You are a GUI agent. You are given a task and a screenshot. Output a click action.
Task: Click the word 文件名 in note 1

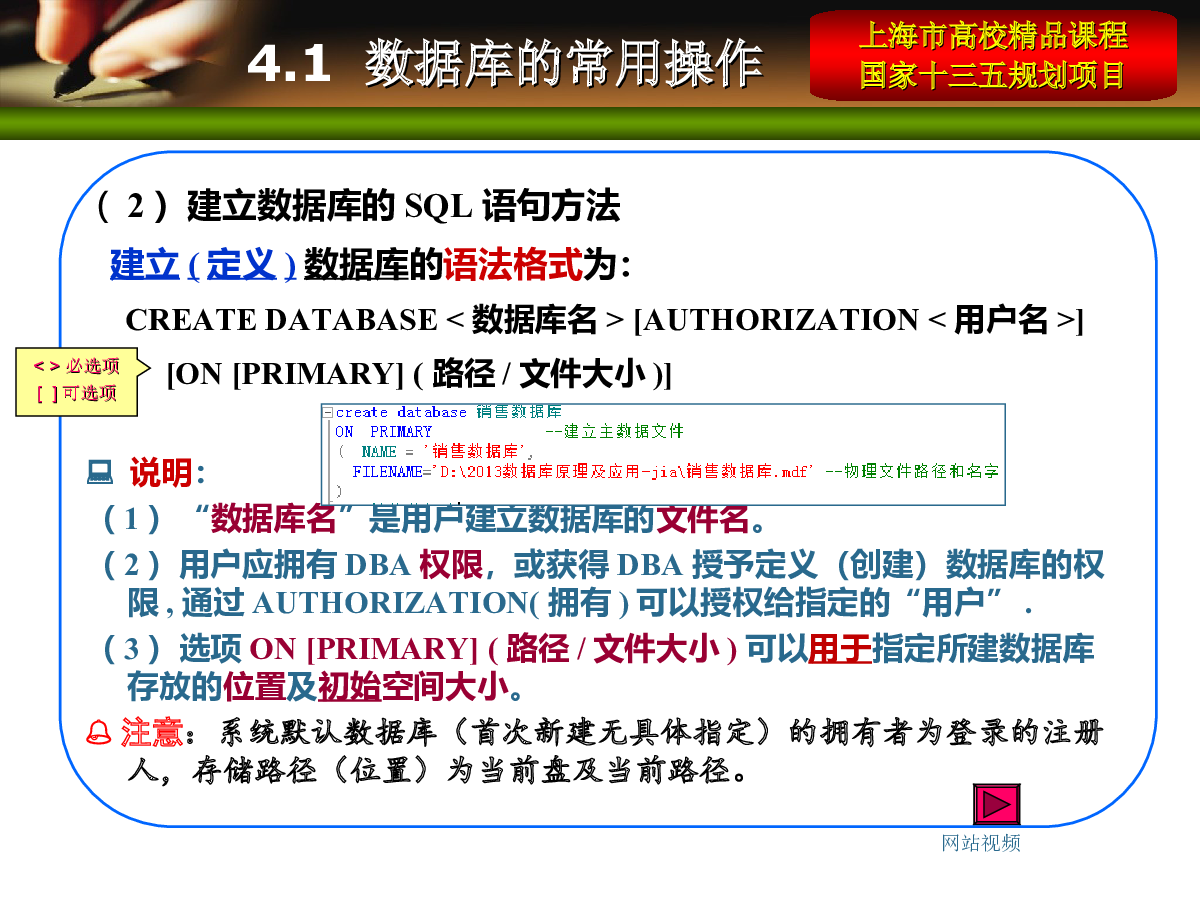pyautogui.click(x=704, y=519)
